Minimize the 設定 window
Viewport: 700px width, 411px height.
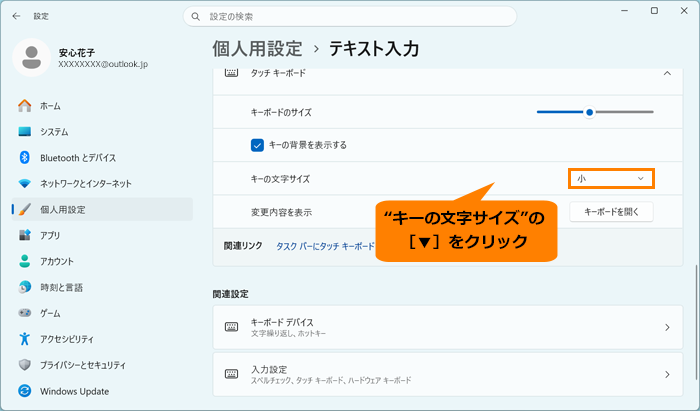[625, 11]
